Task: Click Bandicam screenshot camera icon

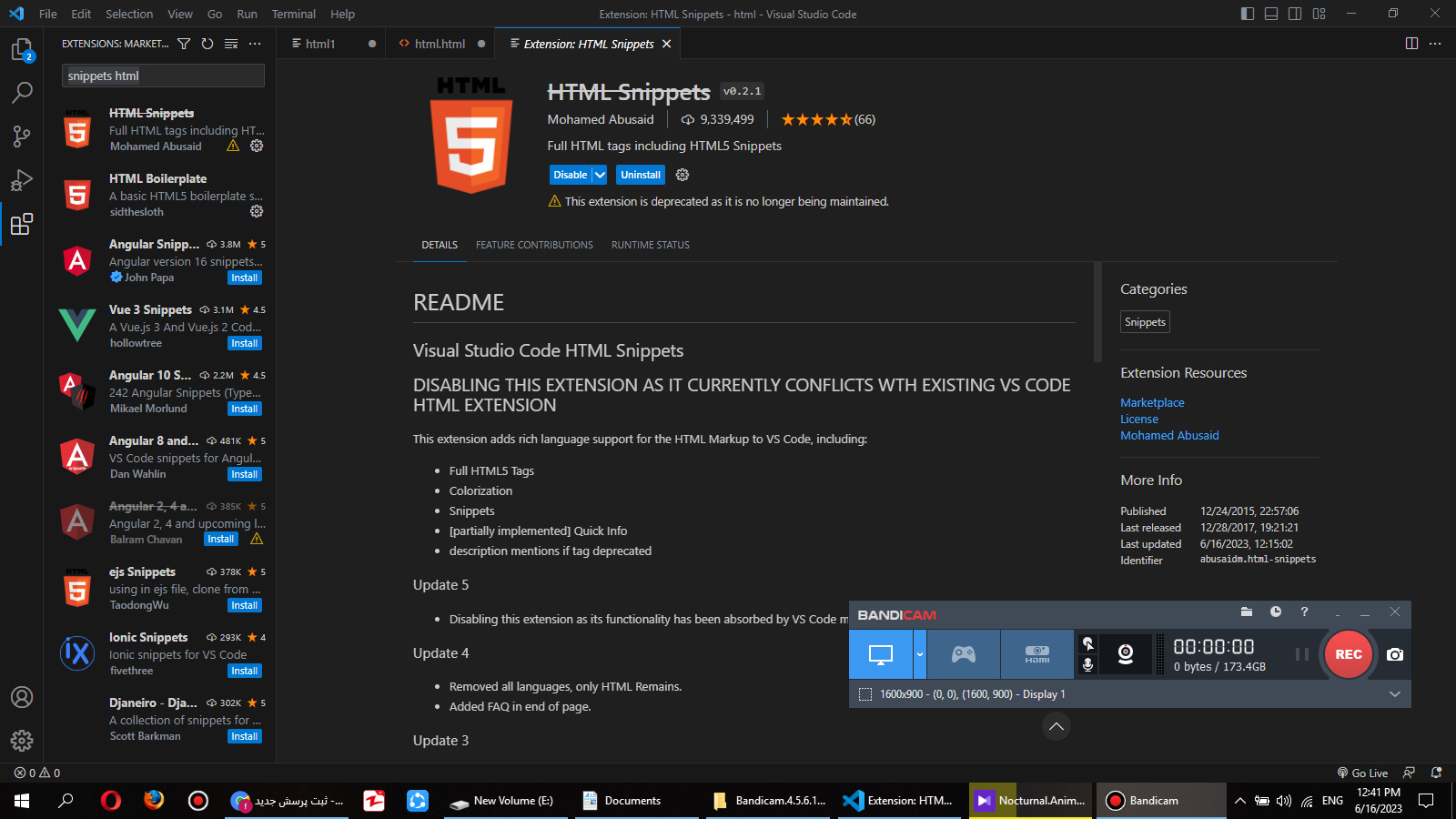Action: (1394, 654)
